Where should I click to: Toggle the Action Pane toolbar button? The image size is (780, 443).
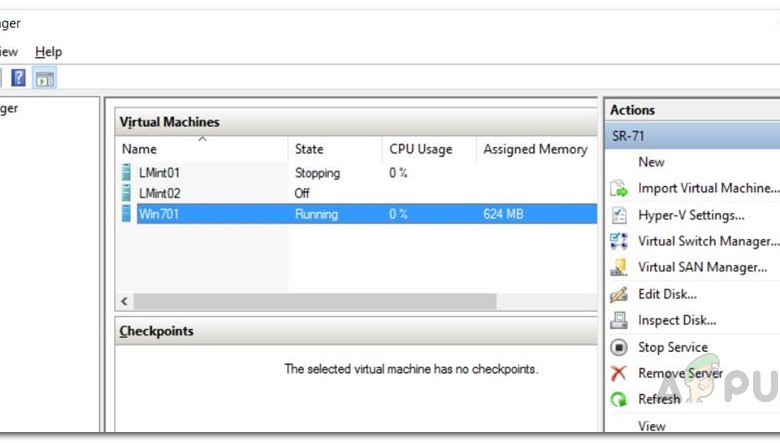click(x=44, y=78)
